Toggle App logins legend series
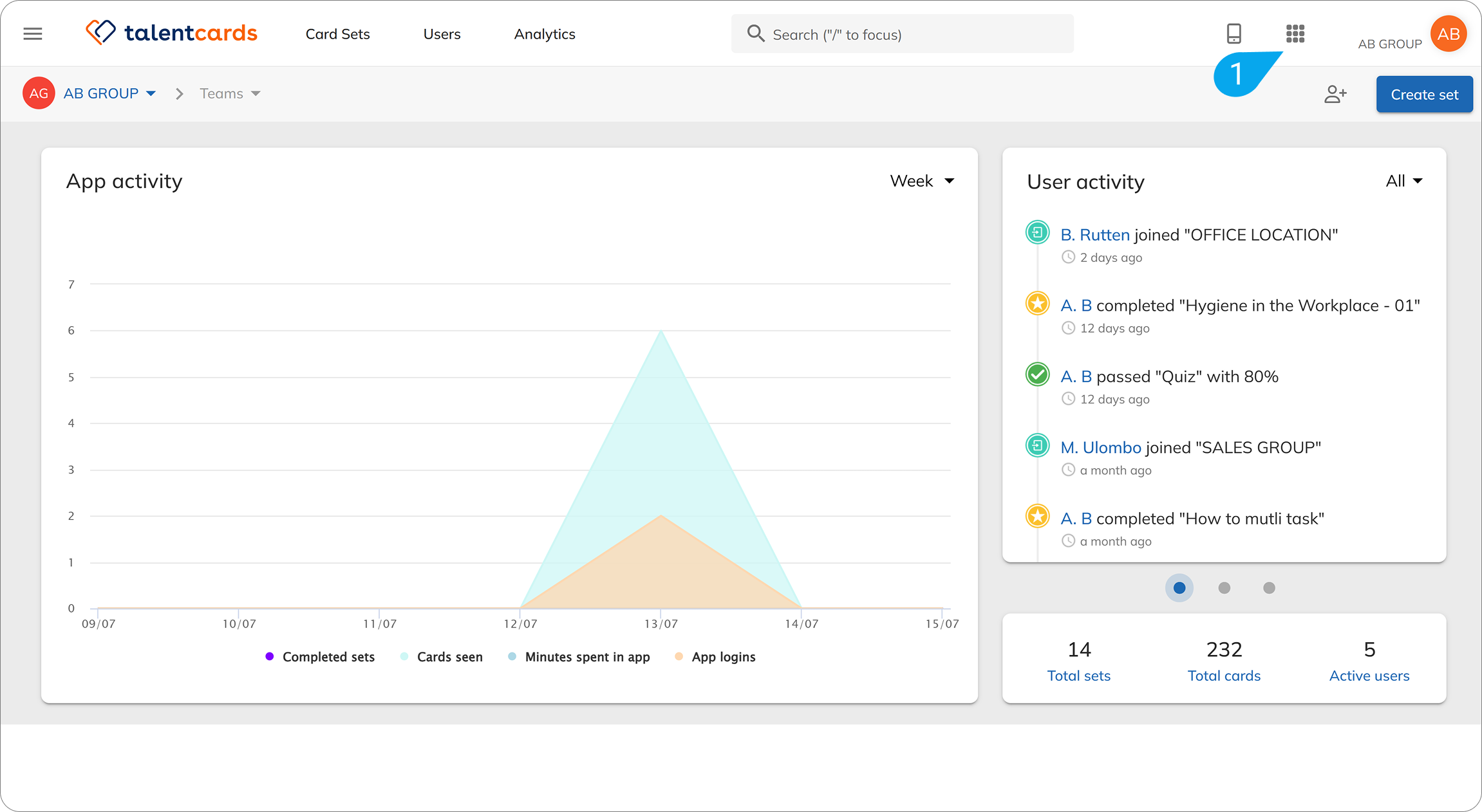1482x812 pixels. point(715,657)
